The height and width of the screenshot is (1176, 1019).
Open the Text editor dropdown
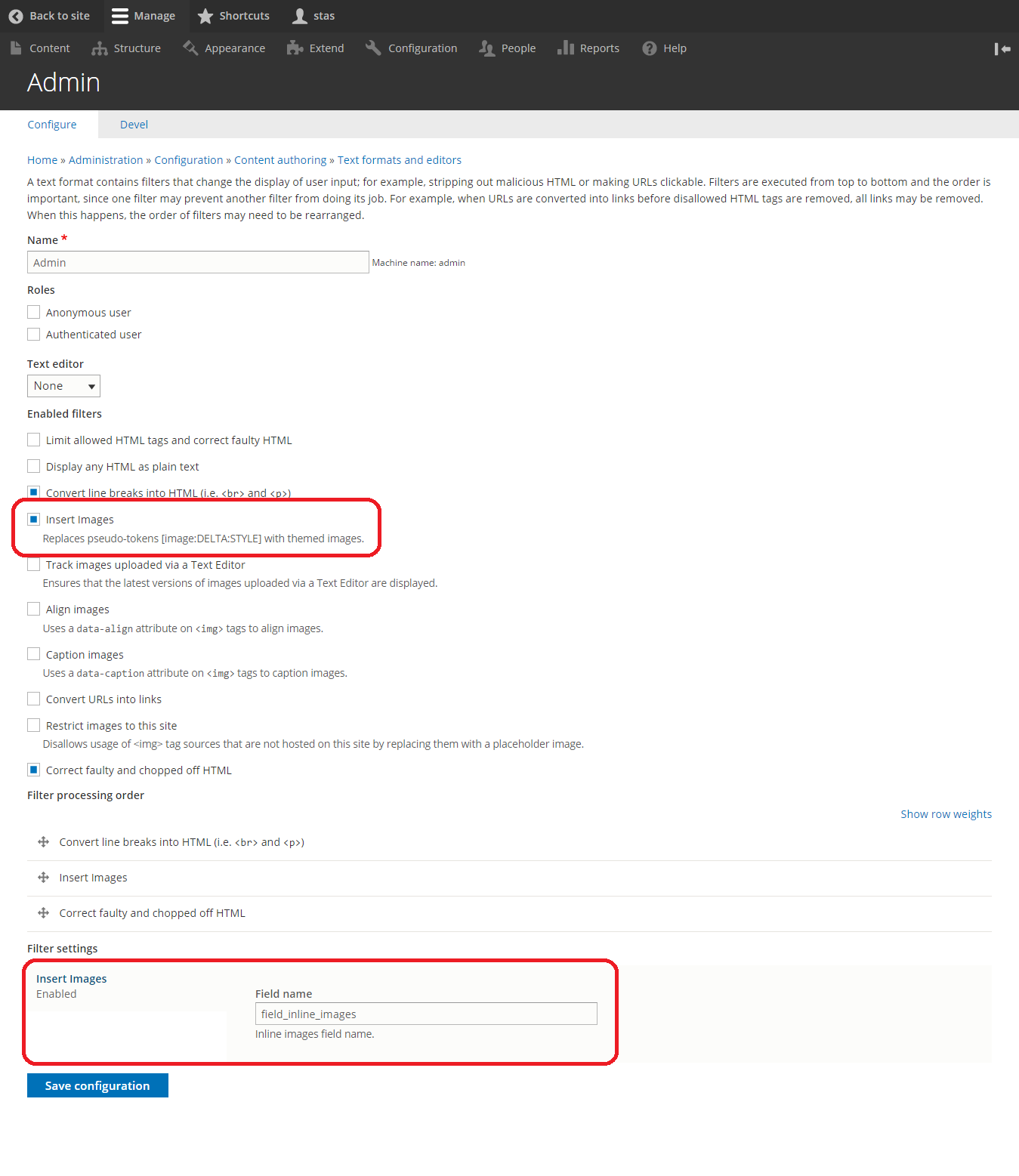coord(63,386)
